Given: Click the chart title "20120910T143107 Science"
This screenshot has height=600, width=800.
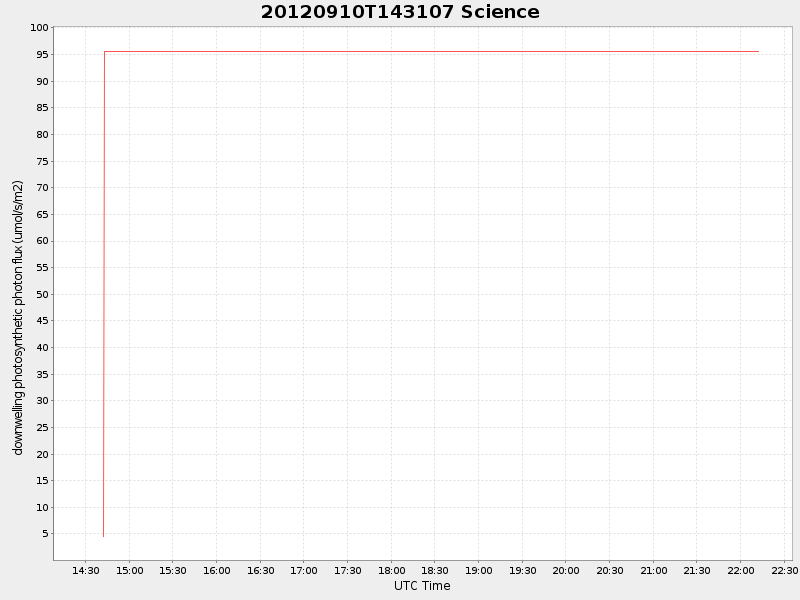Looking at the screenshot, I should coord(400,12).
